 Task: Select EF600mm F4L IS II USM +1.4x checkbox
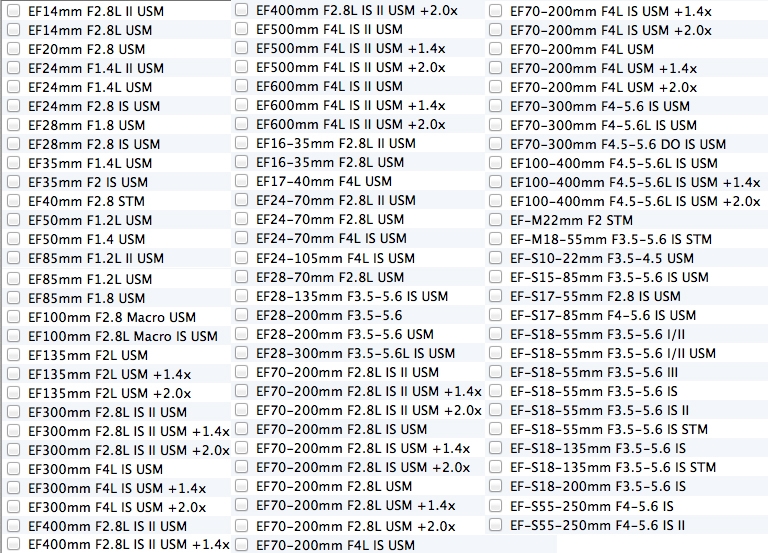tap(241, 105)
